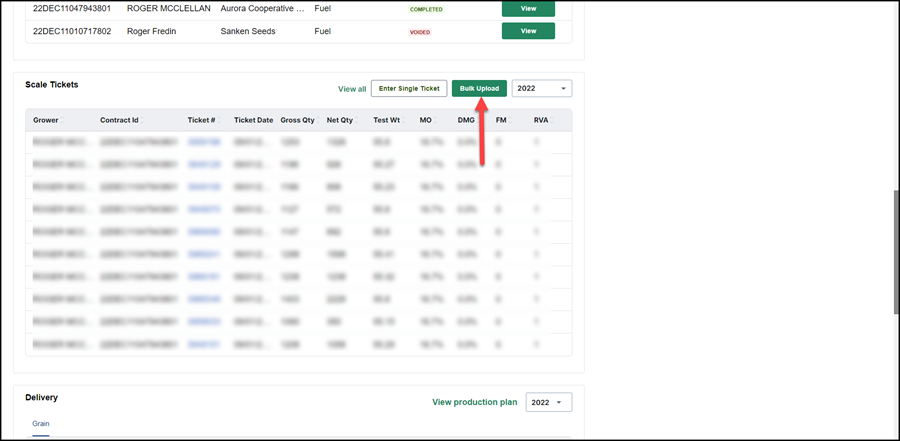Sort by MO column sort icon
This screenshot has height=441, width=900.
[436, 121]
